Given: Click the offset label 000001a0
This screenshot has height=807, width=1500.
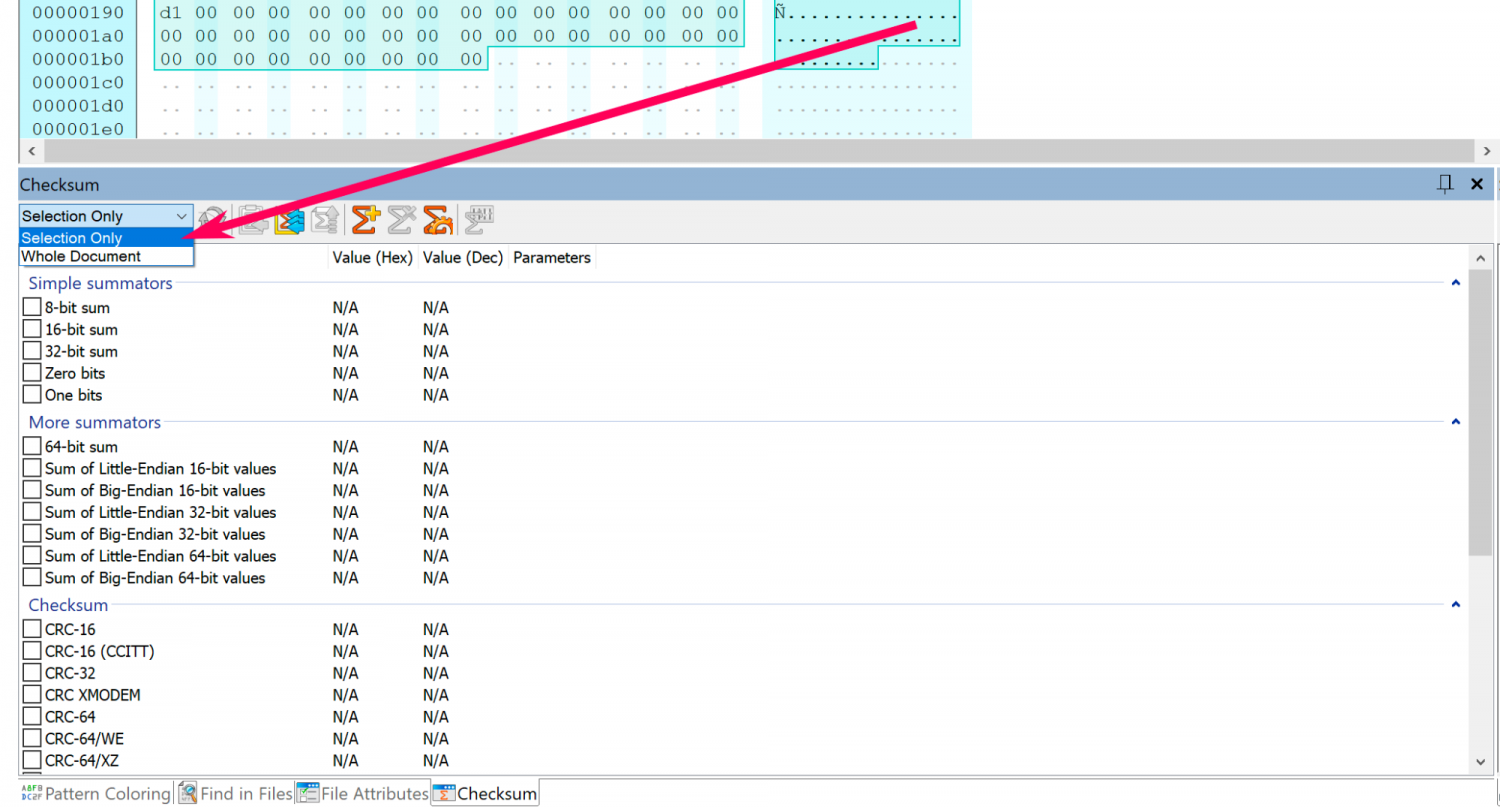Looking at the screenshot, I should tap(77, 36).
